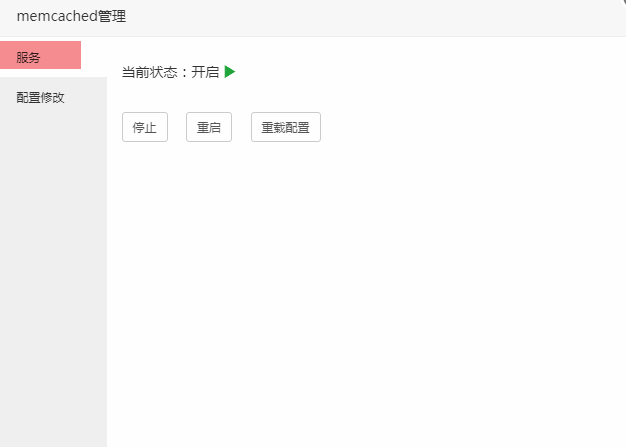Image resolution: width=626 pixels, height=447 pixels.
Task: Click the 当前状态：开启 status text
Action: pos(170,72)
